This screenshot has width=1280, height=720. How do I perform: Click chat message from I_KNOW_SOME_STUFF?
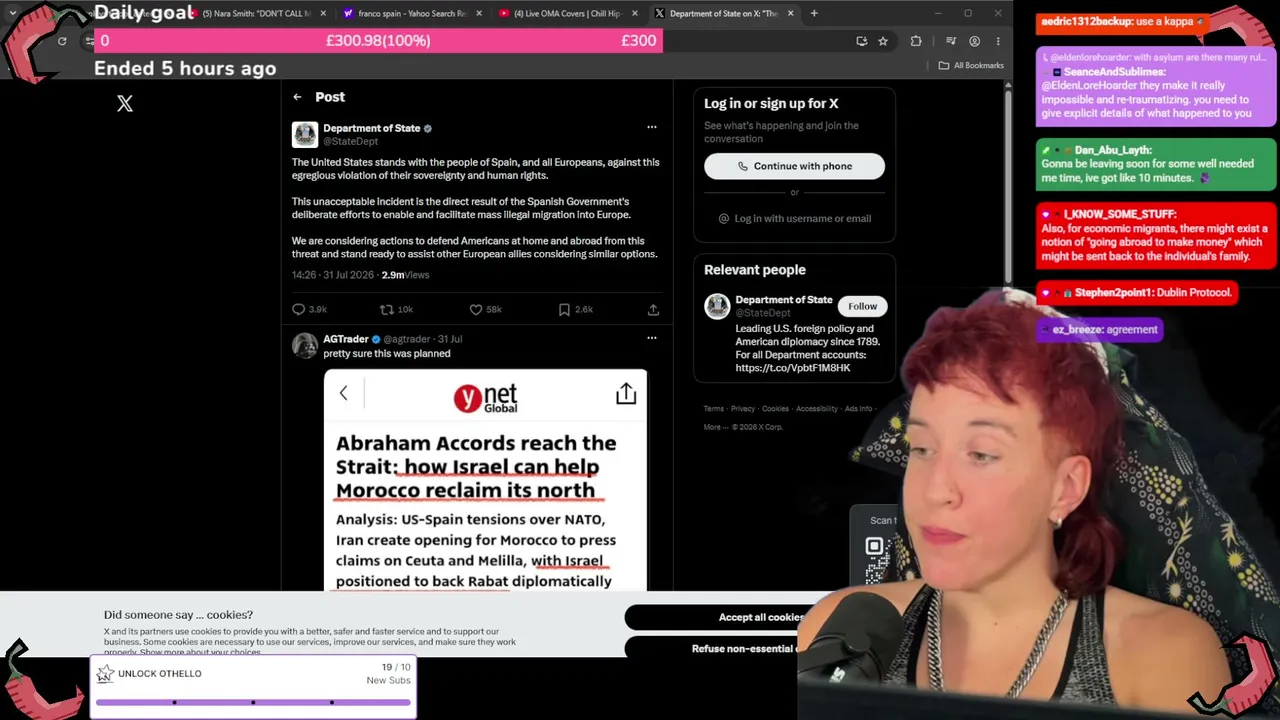pos(1156,236)
